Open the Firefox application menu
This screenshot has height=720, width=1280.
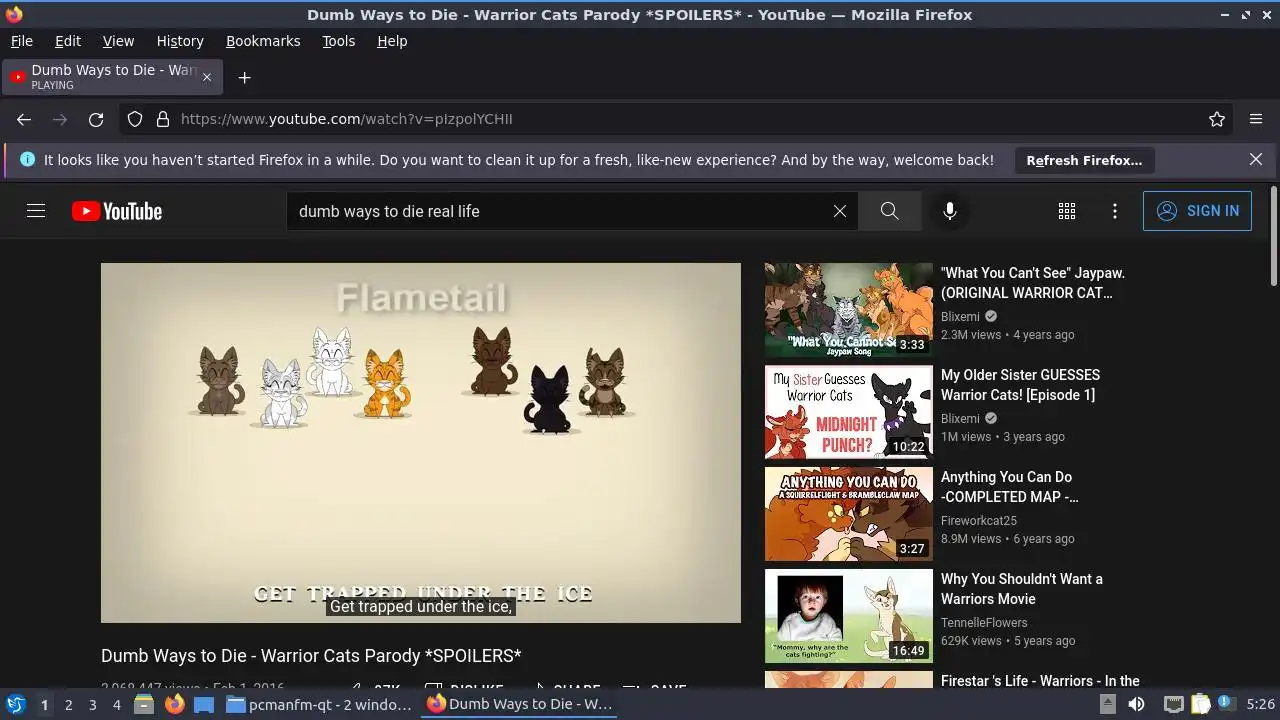(1256, 119)
